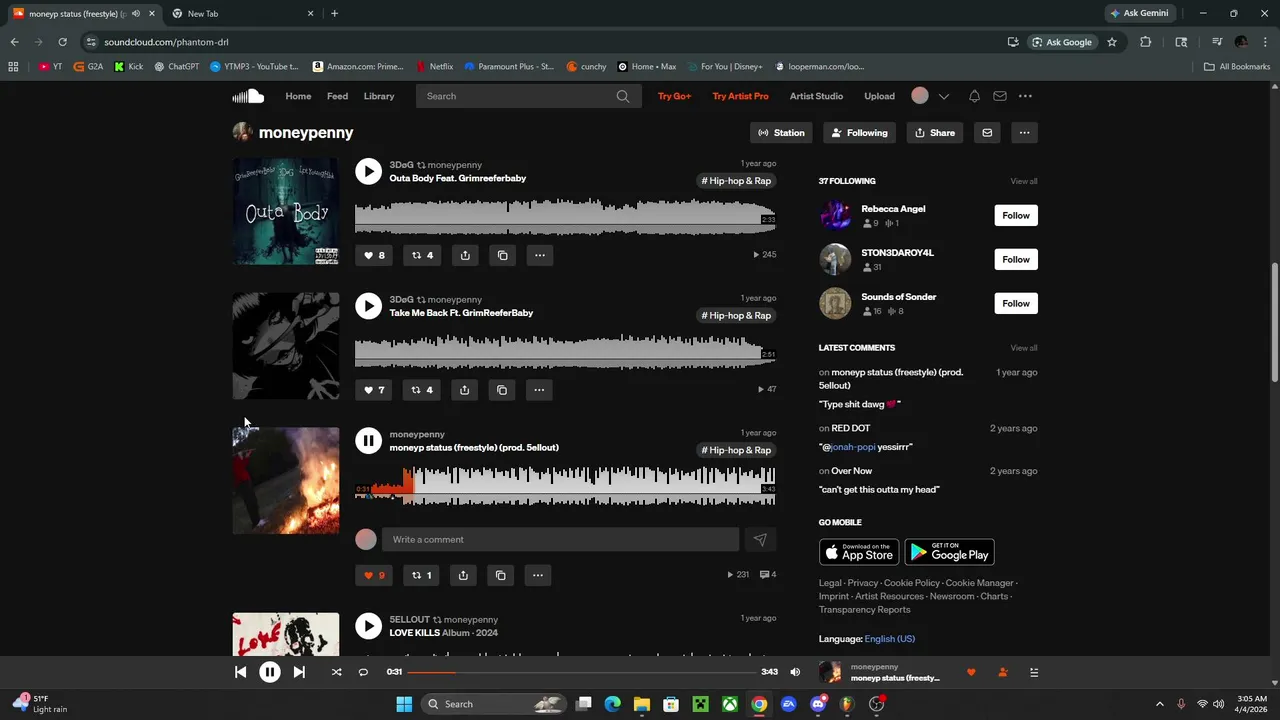1280x720 pixels.
Task: Open the Windows Start menu
Action: [x=404, y=704]
